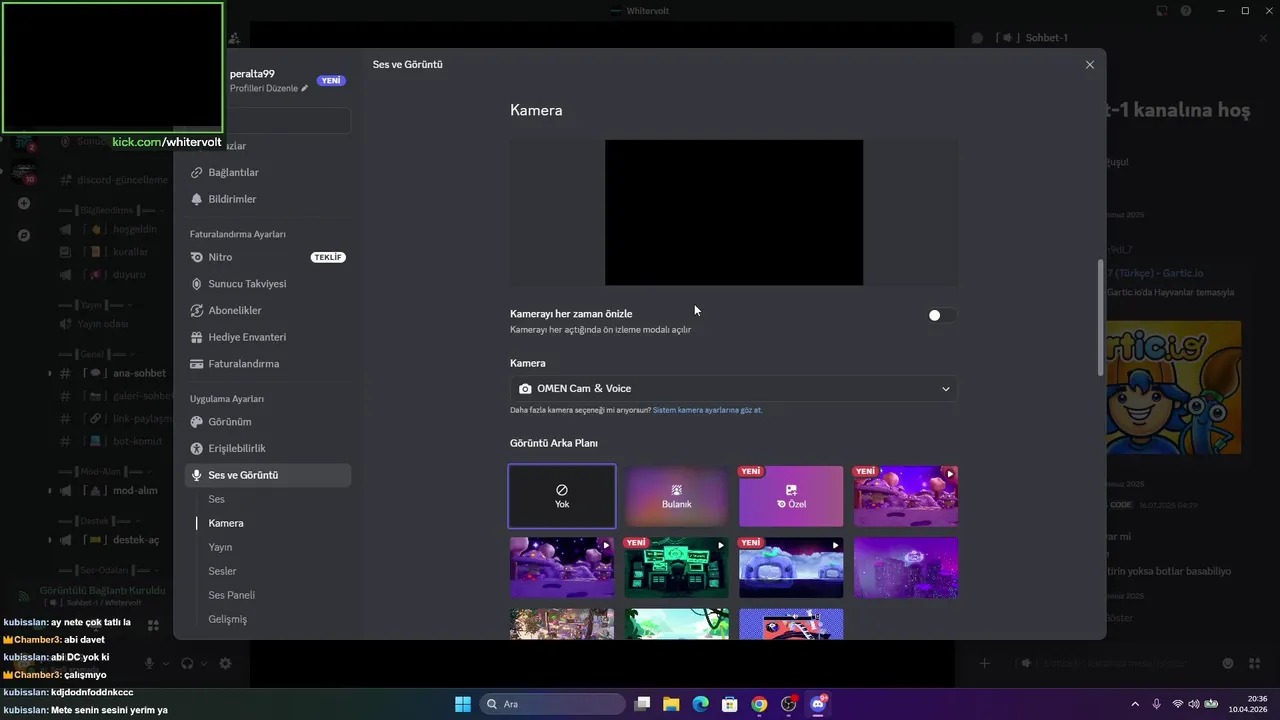Choose the blue pixel roller coaster background
1280x720 pixels.
(791, 624)
